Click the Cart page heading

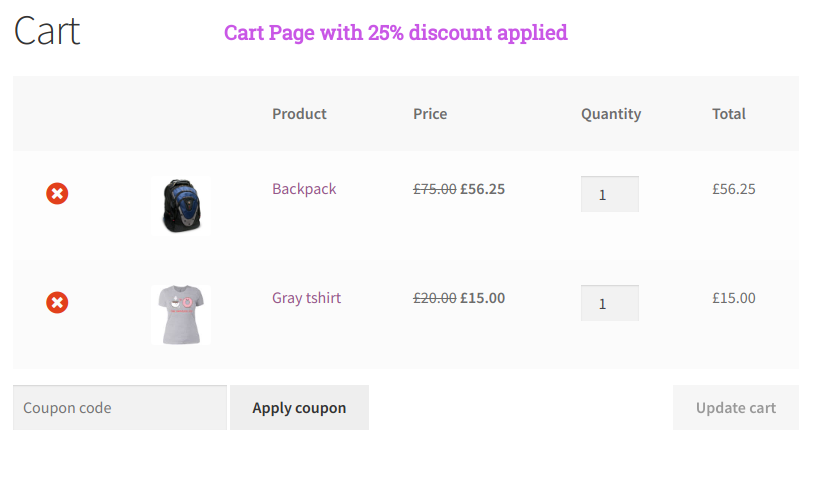point(47,31)
